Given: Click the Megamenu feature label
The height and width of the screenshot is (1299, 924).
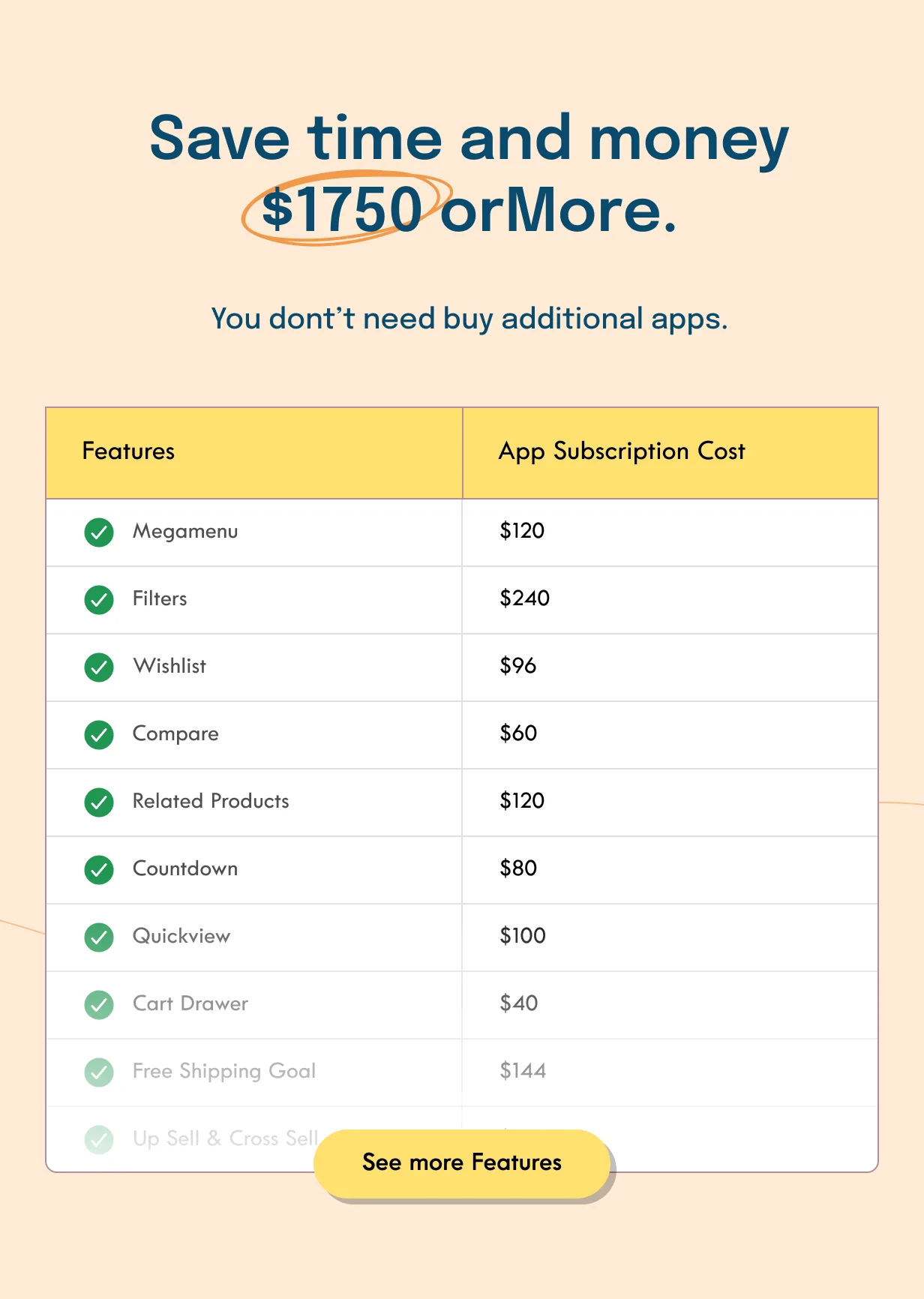Looking at the screenshot, I should 185,532.
